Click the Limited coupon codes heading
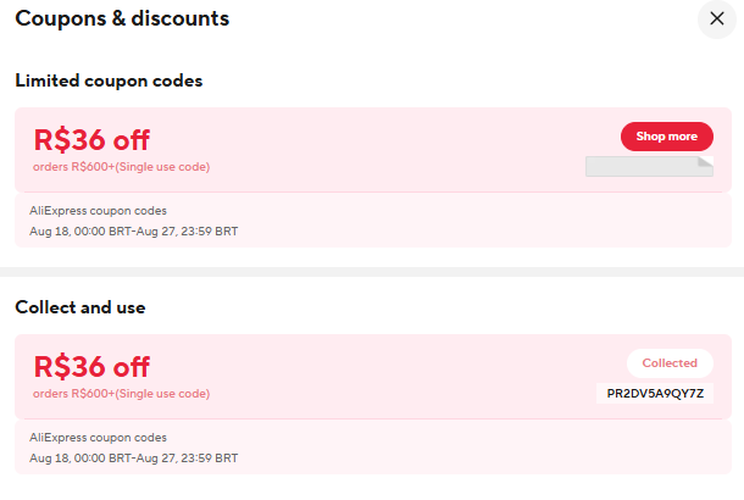Screen dimensions: 744x500 click(x=109, y=81)
